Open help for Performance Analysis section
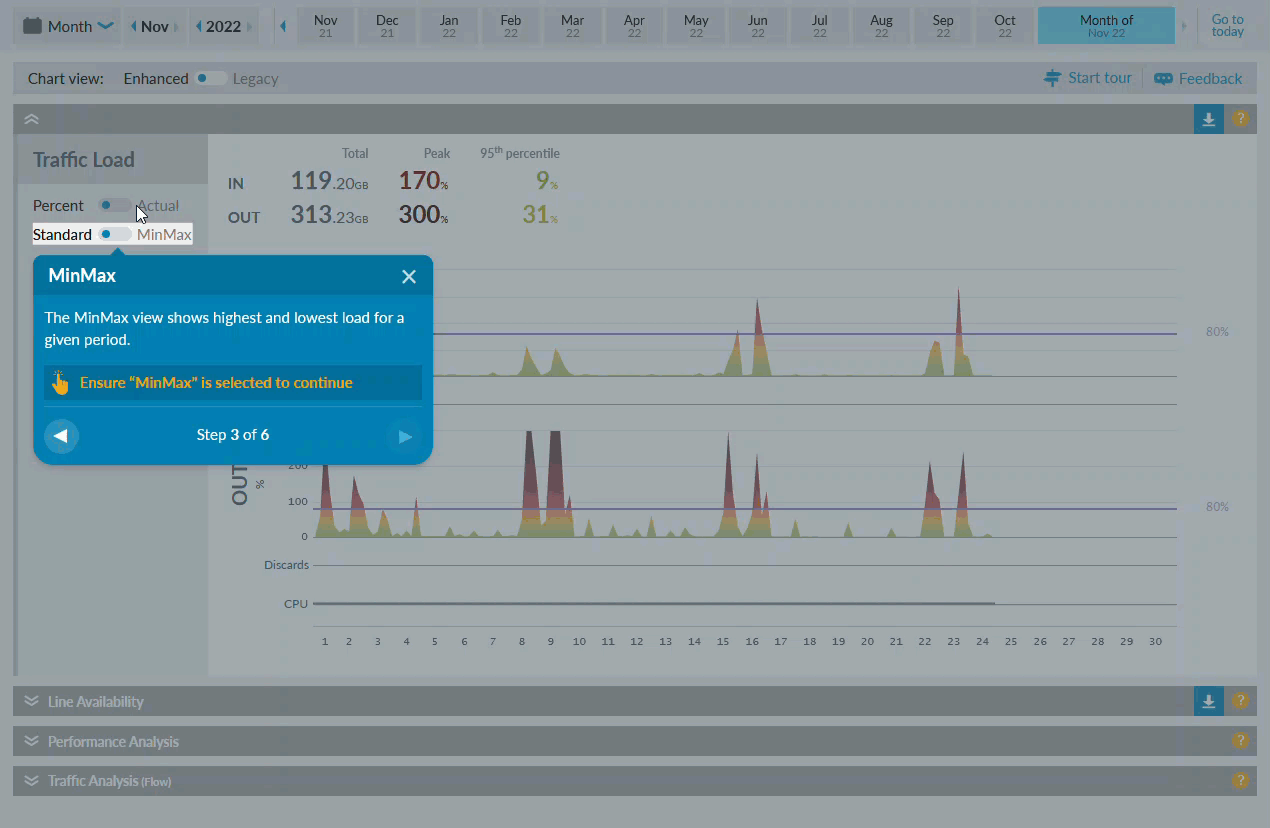 click(1240, 741)
